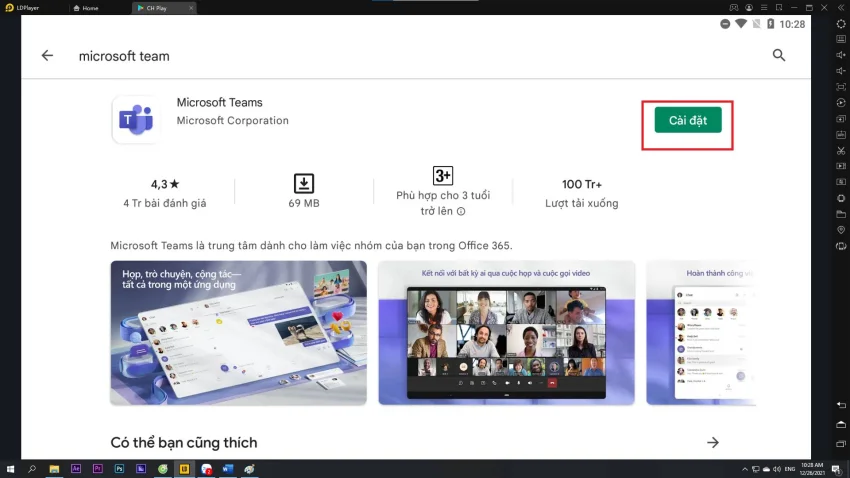The width and height of the screenshot is (850, 478).
Task: Click the volume up sidebar icon
Action: point(841,55)
